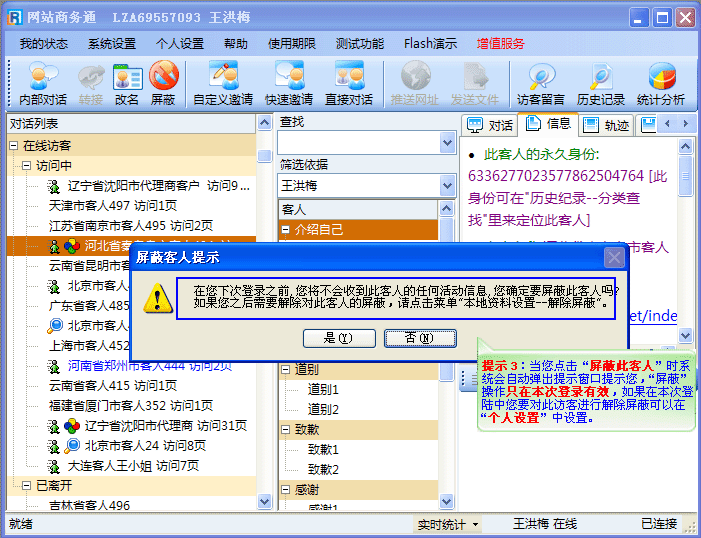Click the 内部对话 toolbar icon

(43, 84)
